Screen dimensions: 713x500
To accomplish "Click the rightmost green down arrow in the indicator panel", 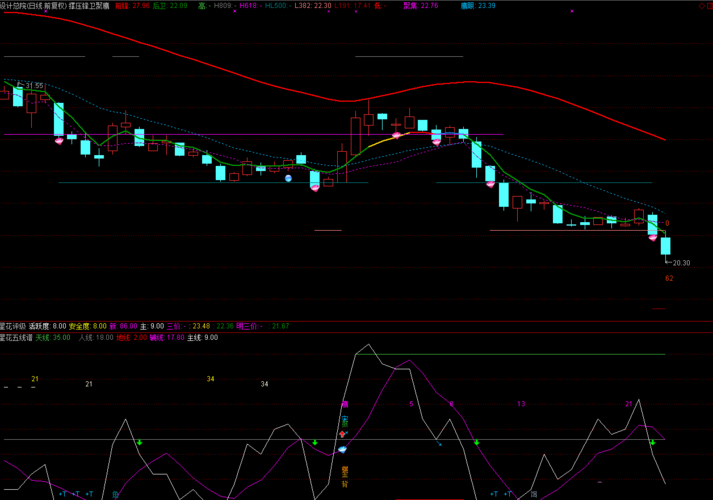I will (x=653, y=442).
